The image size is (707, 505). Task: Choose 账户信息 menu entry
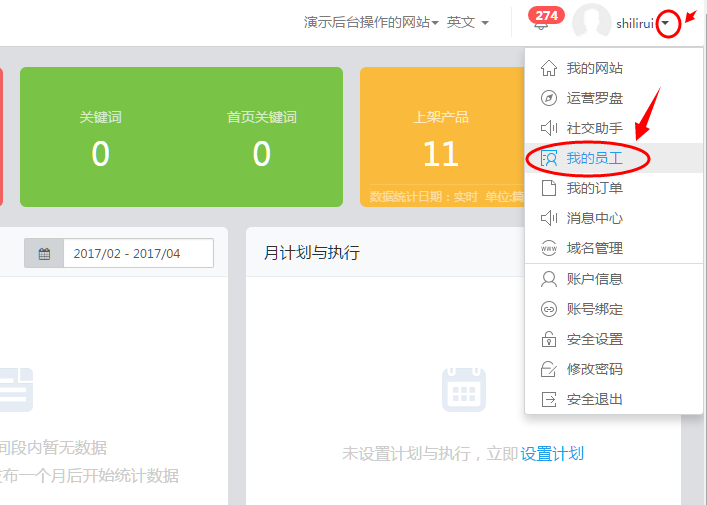click(x=594, y=279)
